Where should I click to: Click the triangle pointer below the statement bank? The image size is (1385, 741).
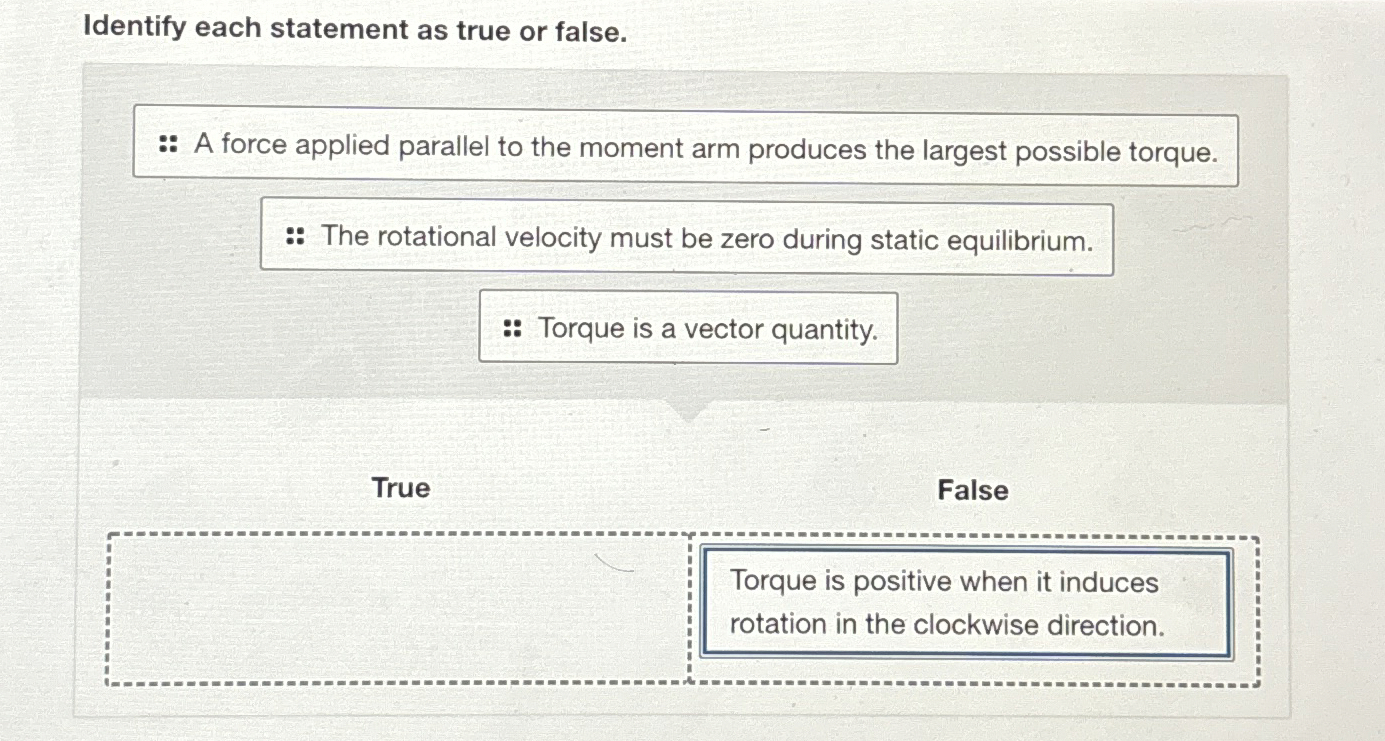coord(689,413)
